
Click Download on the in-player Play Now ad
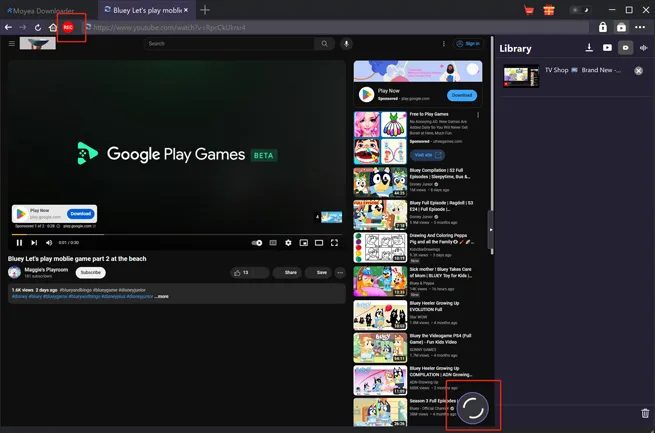pos(81,214)
